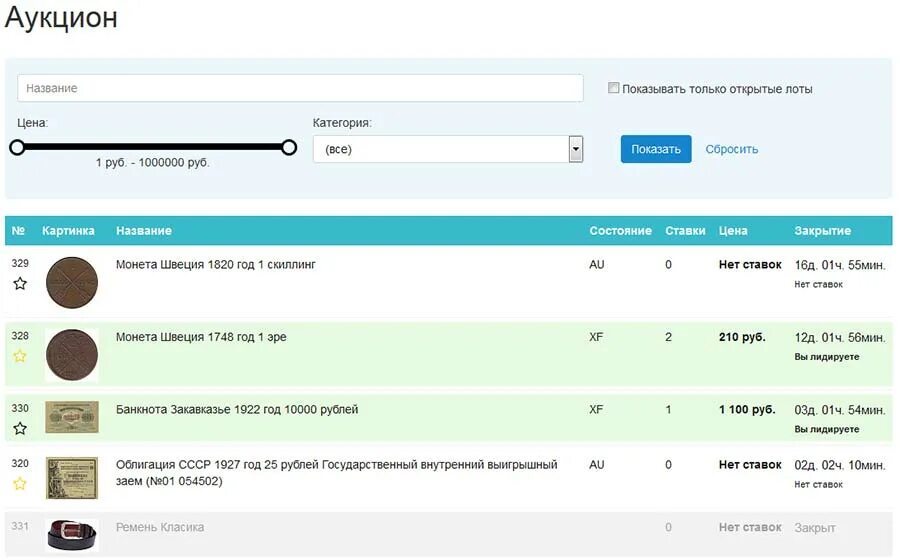The image size is (900, 560).
Task: Star lot 329 as favorite
Action: pyautogui.click(x=20, y=283)
